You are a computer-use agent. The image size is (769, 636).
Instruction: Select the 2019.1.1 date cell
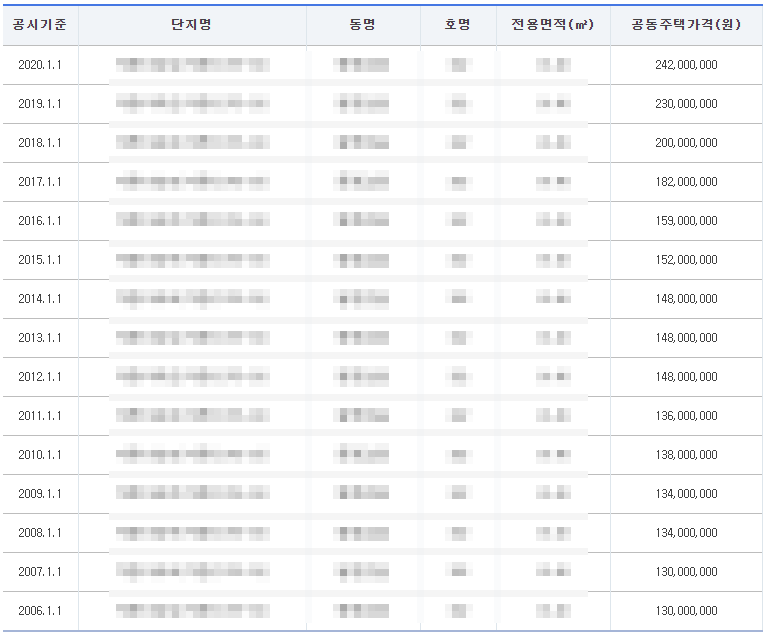(x=40, y=103)
